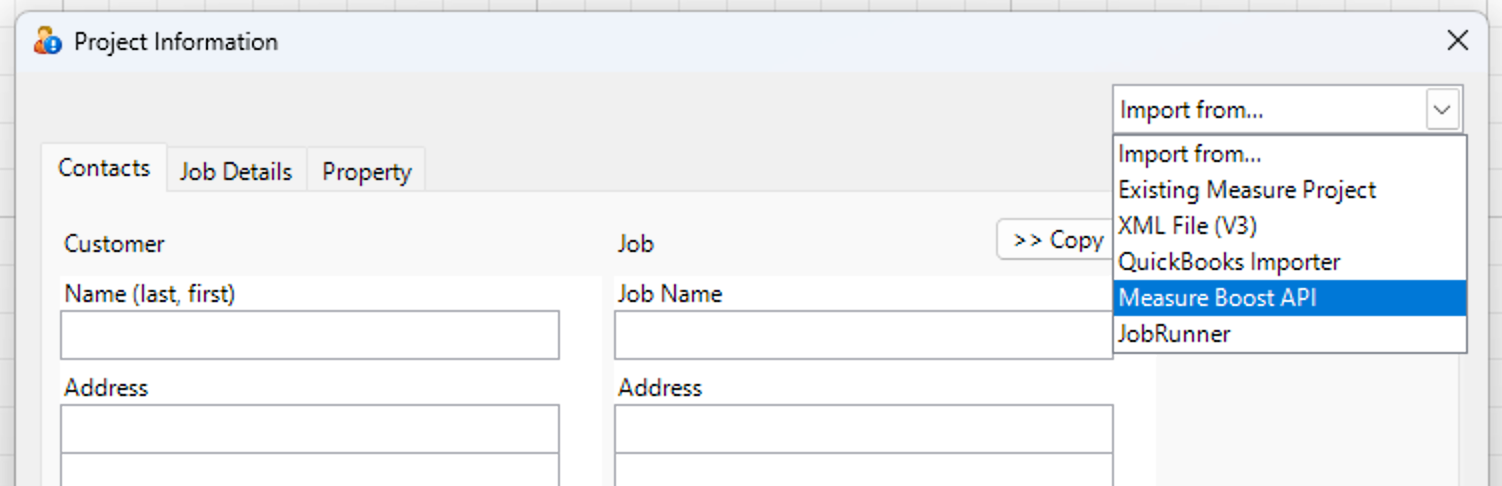Click into the Job Name field
Image resolution: width=1502 pixels, height=486 pixels.
[864, 335]
